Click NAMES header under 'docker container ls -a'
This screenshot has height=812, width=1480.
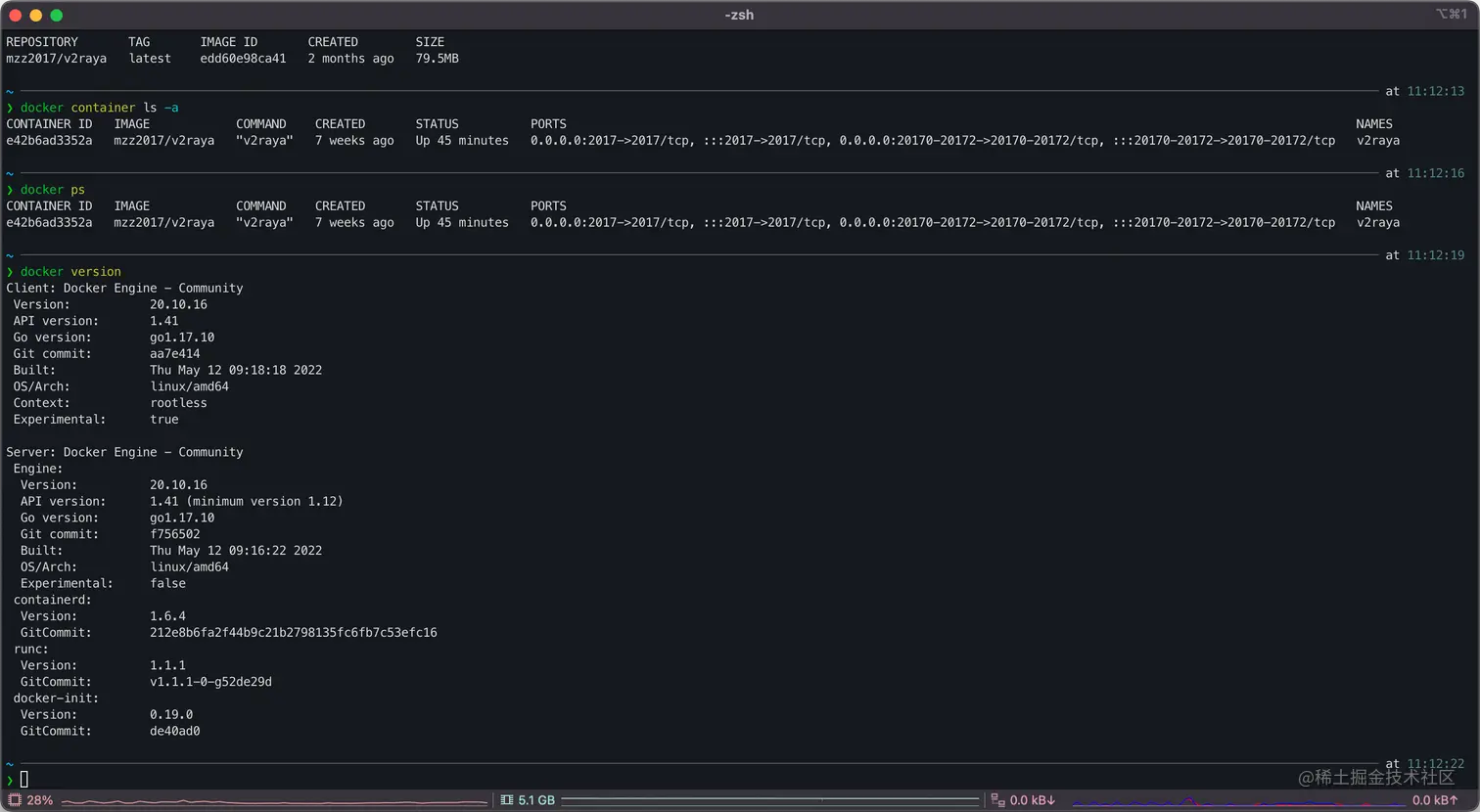pyautogui.click(x=1374, y=124)
